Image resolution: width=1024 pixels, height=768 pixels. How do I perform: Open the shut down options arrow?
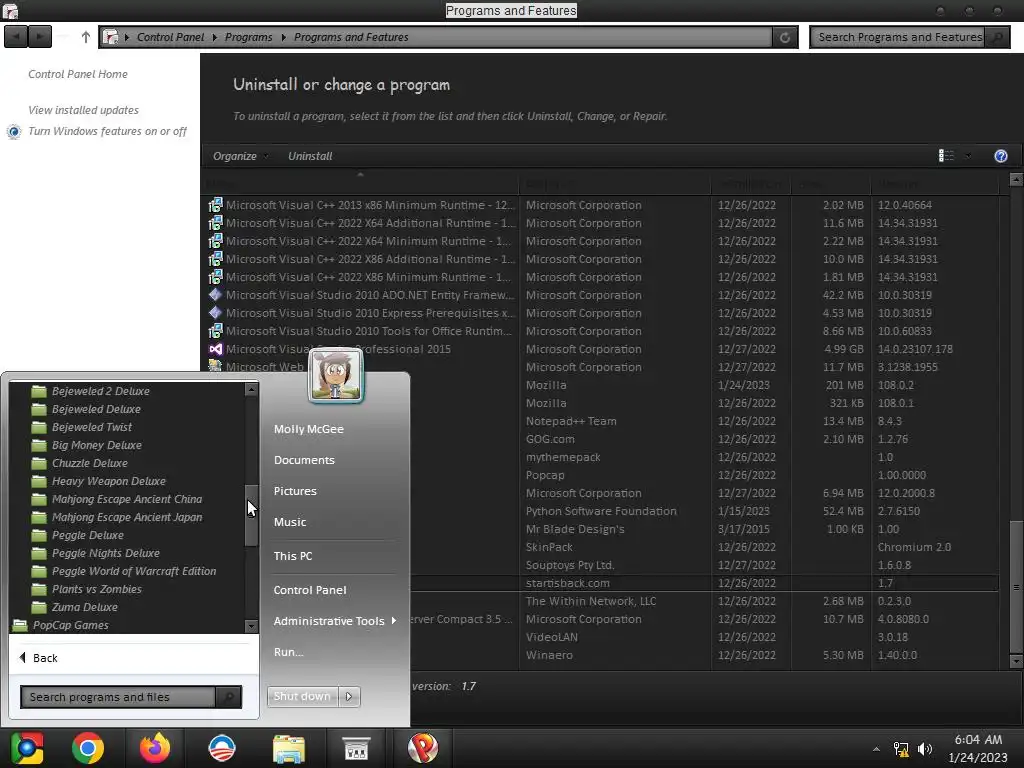[349, 696]
